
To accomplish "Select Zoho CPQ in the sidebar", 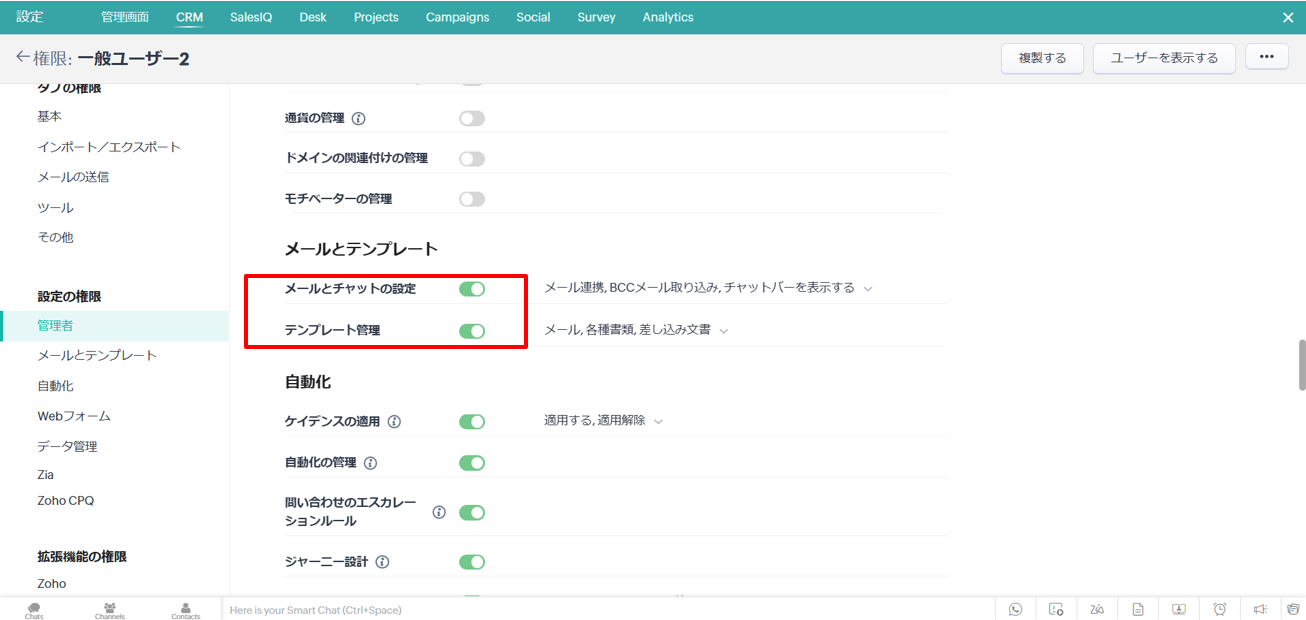I will tap(66, 500).
